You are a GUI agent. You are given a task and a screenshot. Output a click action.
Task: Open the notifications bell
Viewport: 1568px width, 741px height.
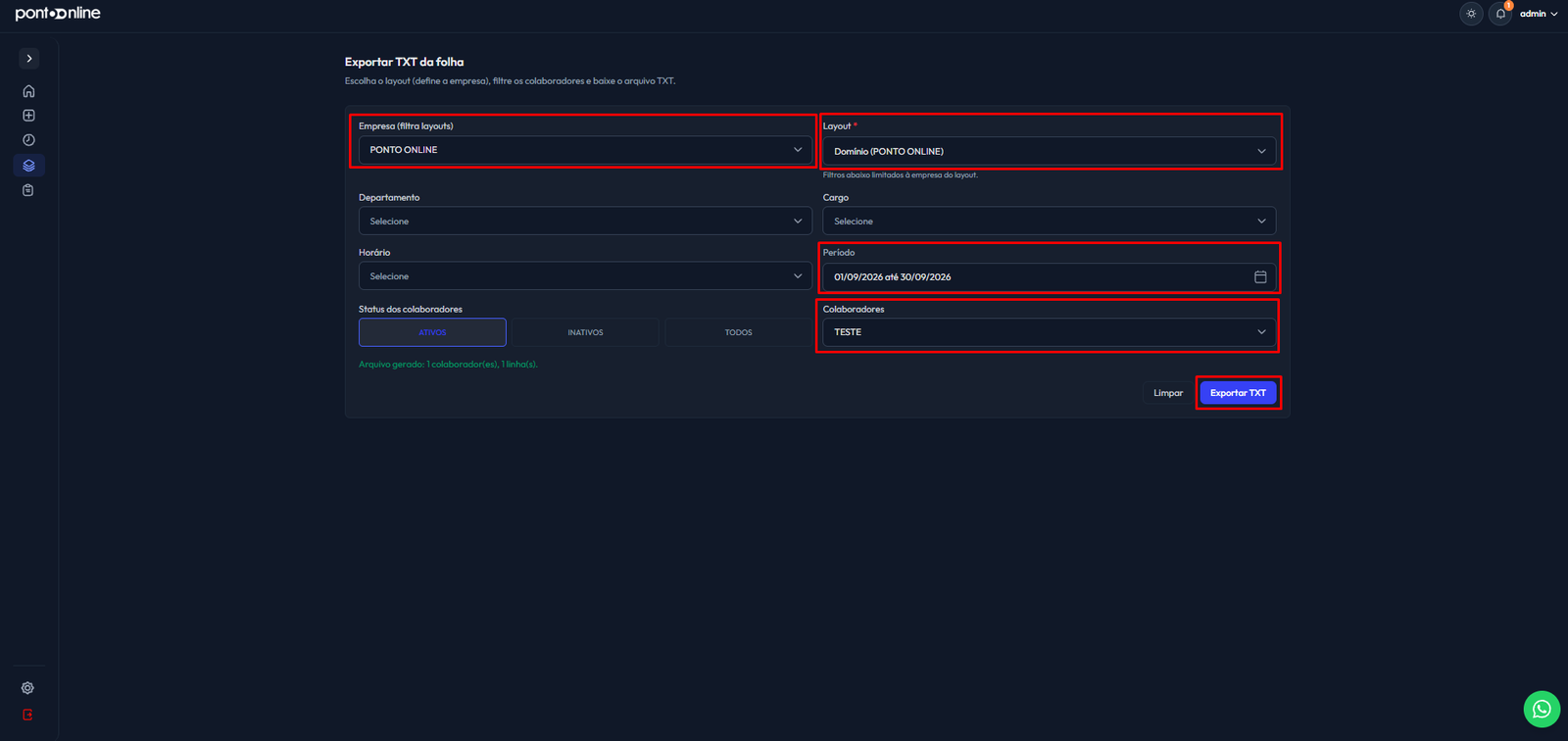[x=1500, y=14]
